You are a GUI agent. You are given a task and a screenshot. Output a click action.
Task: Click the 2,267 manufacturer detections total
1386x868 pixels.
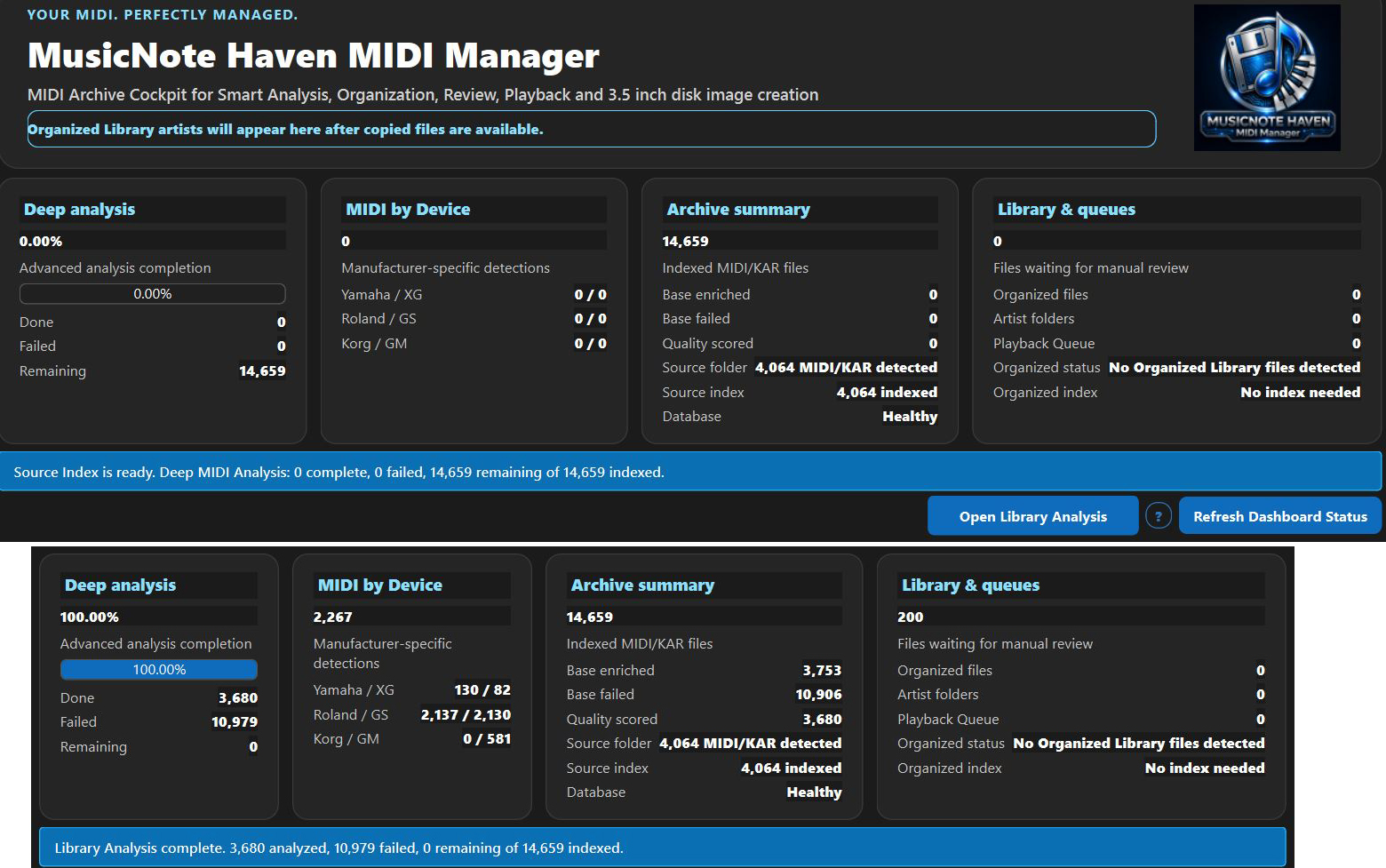(333, 617)
